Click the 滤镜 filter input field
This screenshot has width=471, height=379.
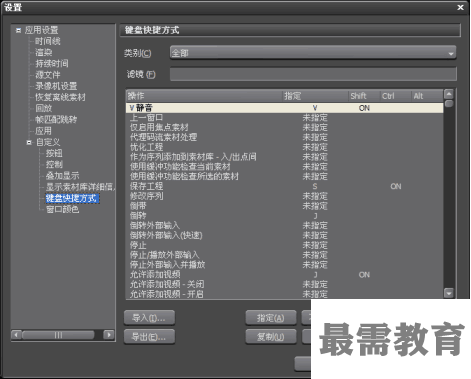[x=313, y=74]
